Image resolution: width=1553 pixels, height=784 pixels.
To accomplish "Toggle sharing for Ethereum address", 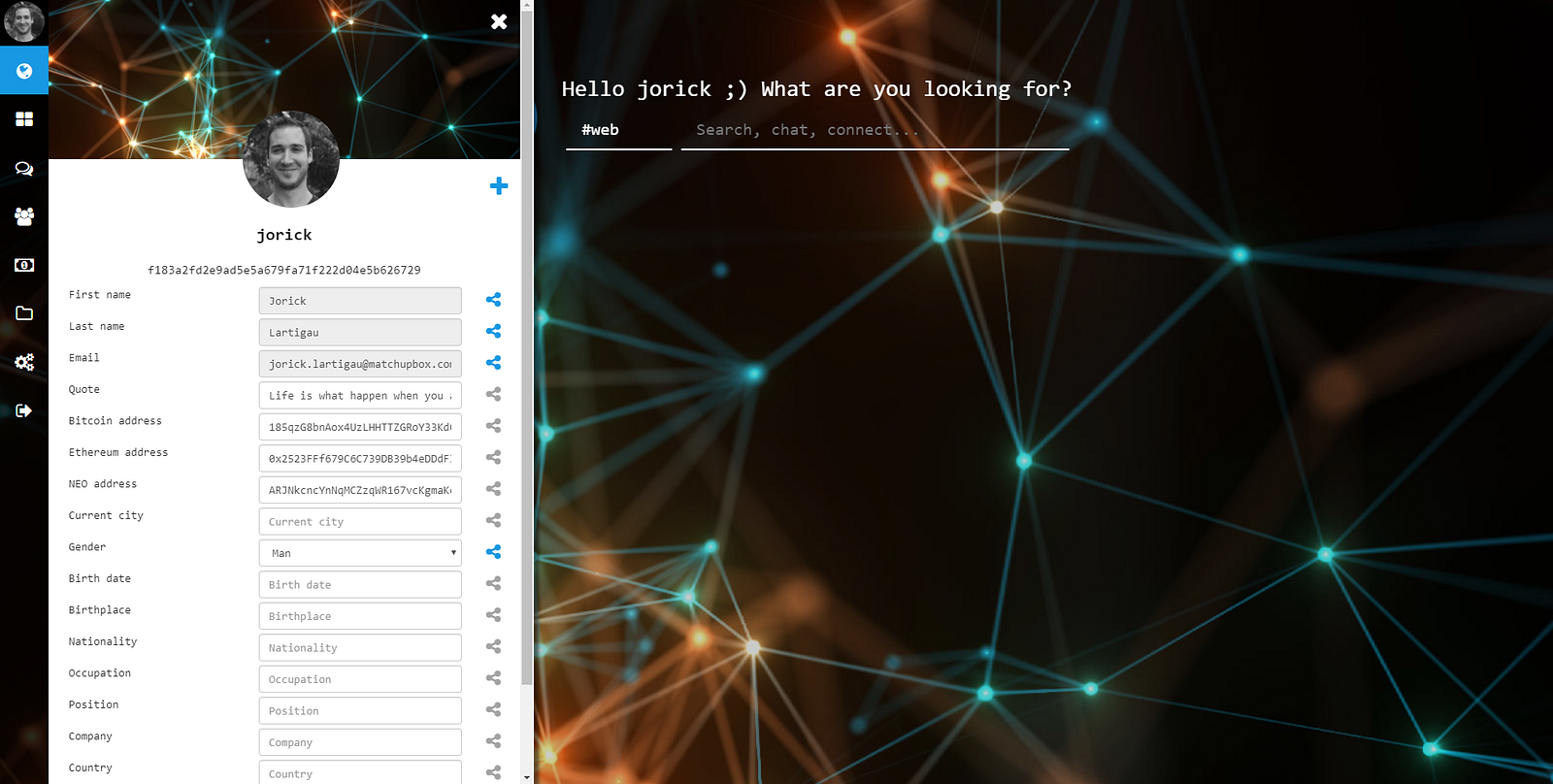I will 493,457.
